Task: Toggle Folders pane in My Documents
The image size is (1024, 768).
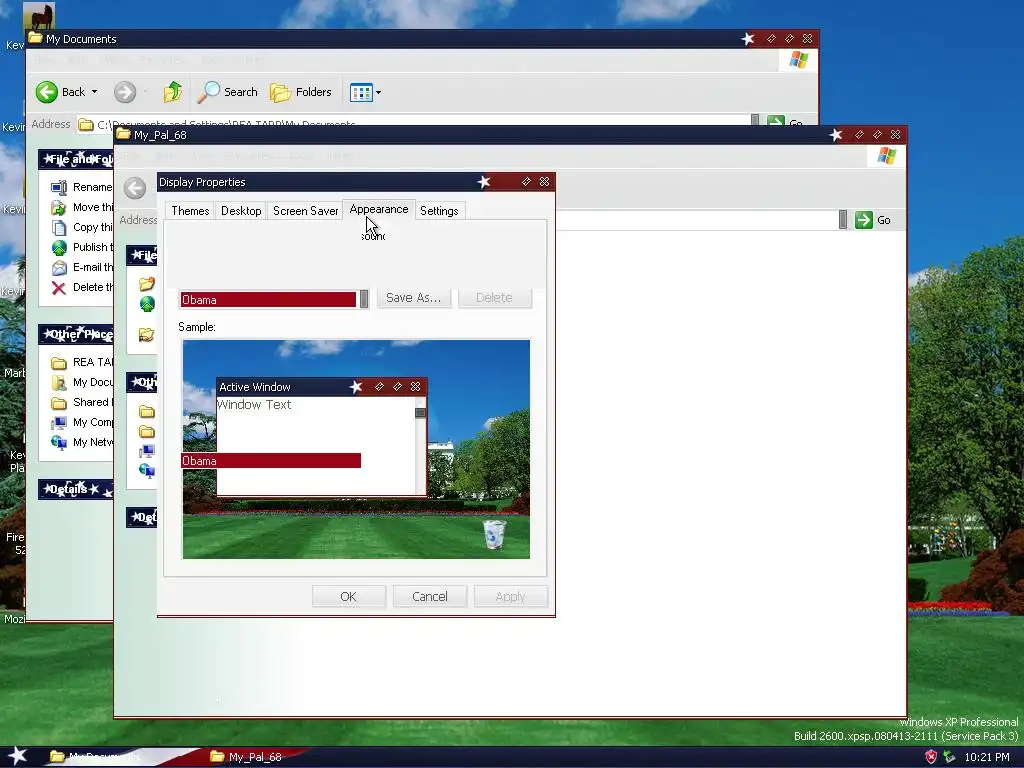Action: tap(301, 92)
